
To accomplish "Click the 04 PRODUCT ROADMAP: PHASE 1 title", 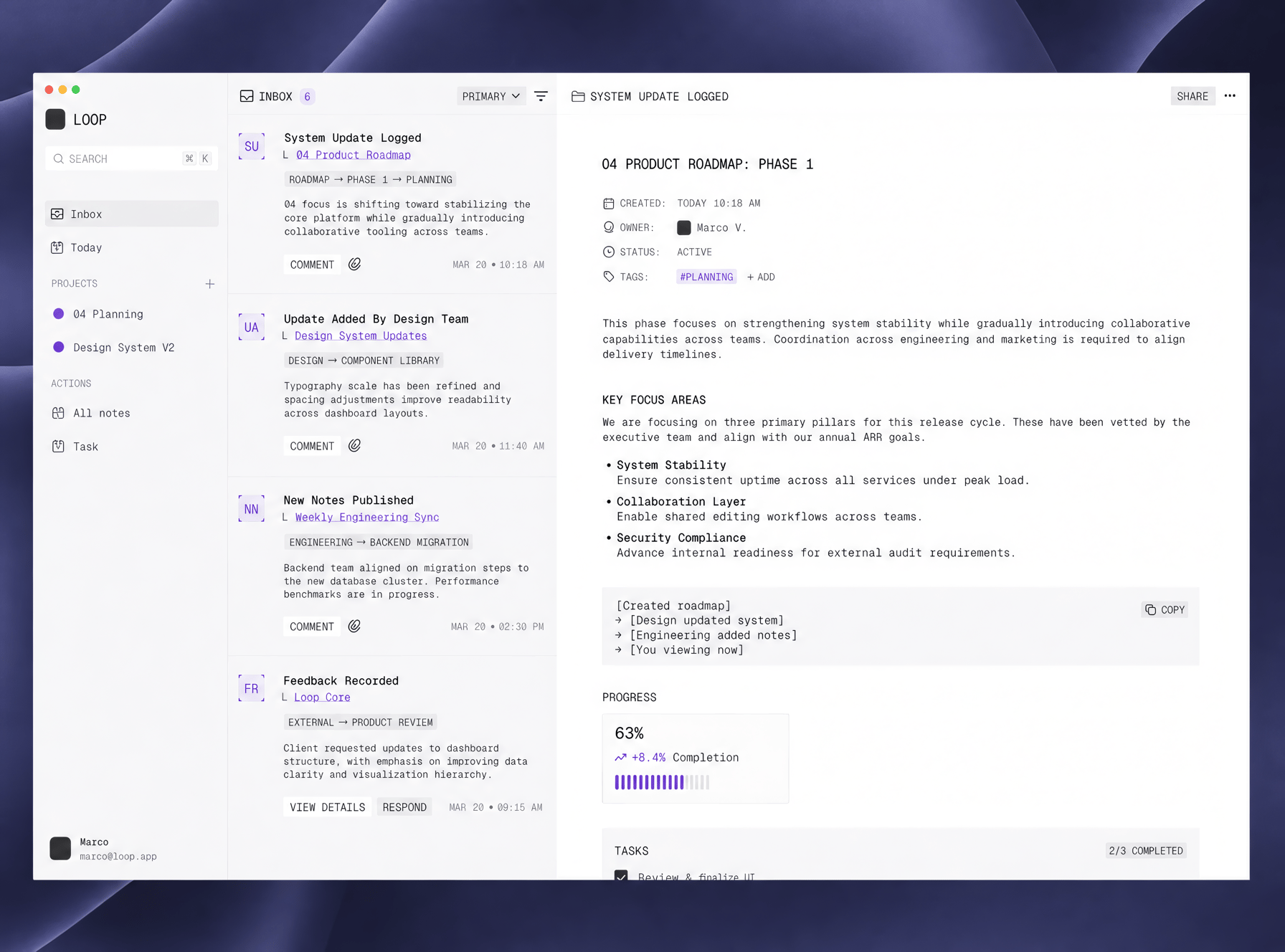I will click(707, 164).
